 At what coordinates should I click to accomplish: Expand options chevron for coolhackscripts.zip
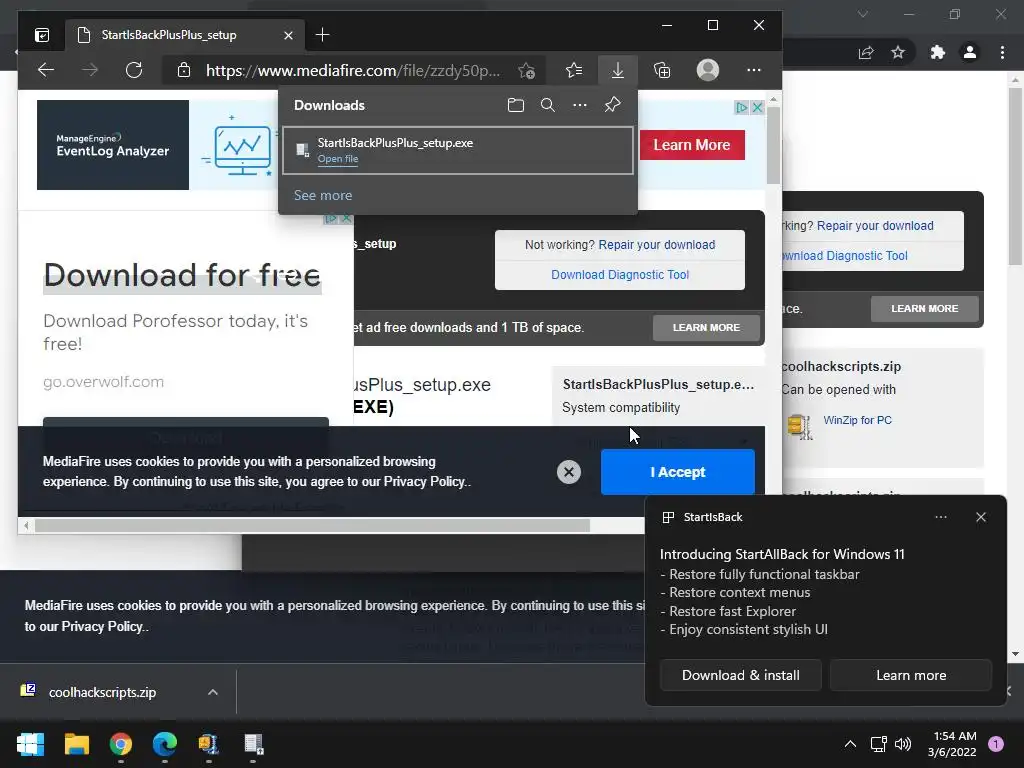(213, 692)
